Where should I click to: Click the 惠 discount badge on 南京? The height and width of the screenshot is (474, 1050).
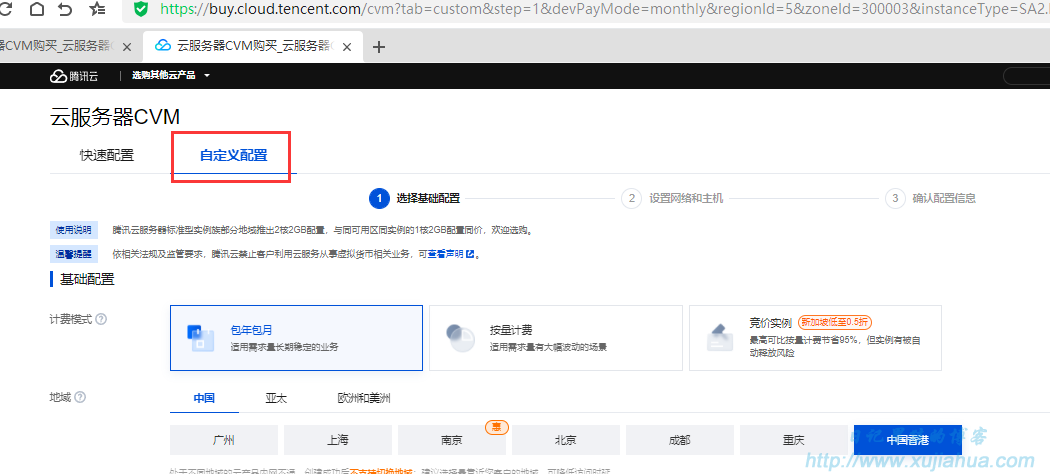click(x=497, y=427)
